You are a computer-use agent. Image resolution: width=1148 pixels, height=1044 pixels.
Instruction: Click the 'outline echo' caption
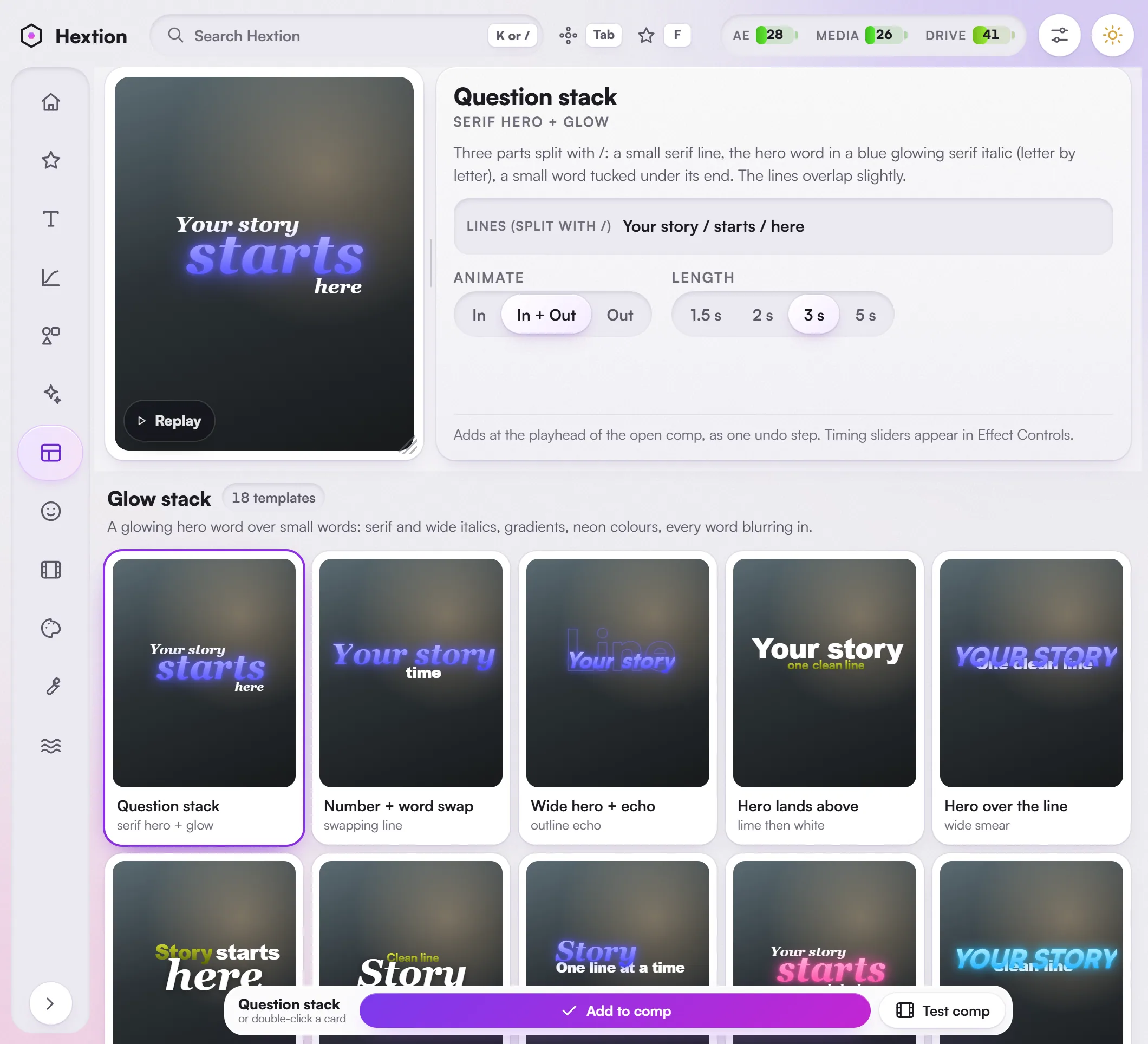(x=565, y=825)
